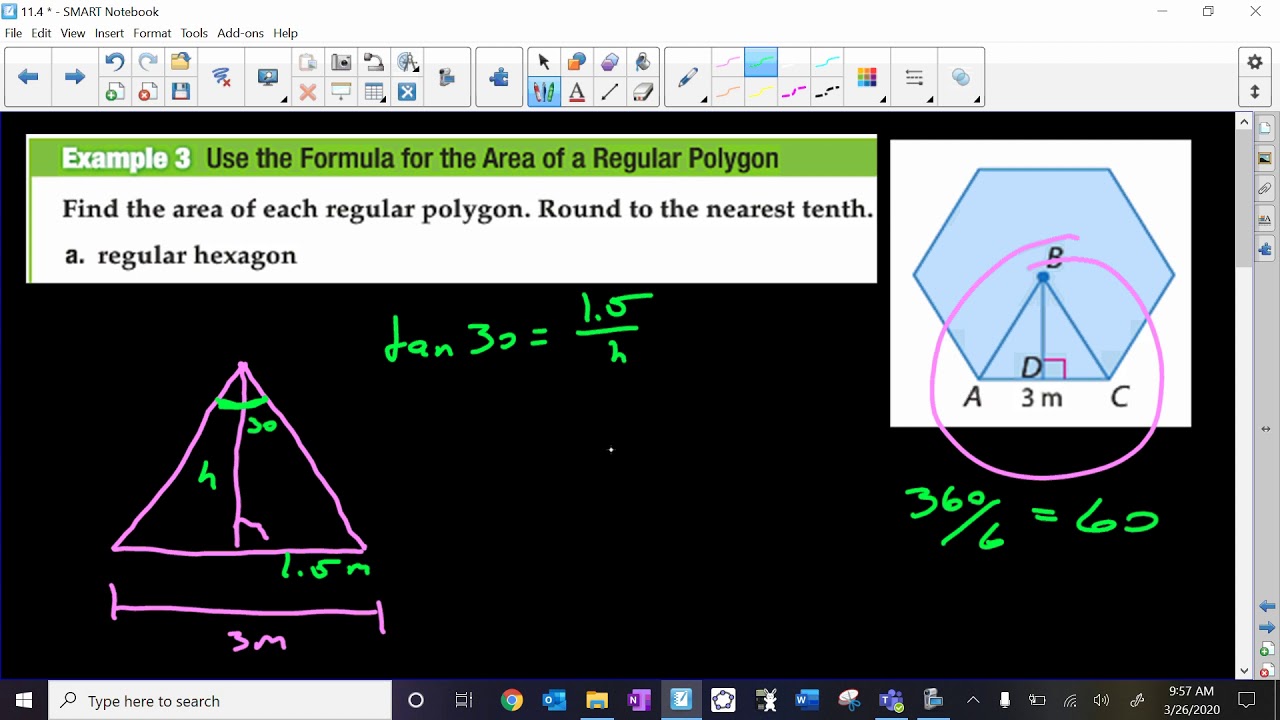1280x720 pixels.
Task: Open a file with the folder icon
Action: tap(180, 63)
